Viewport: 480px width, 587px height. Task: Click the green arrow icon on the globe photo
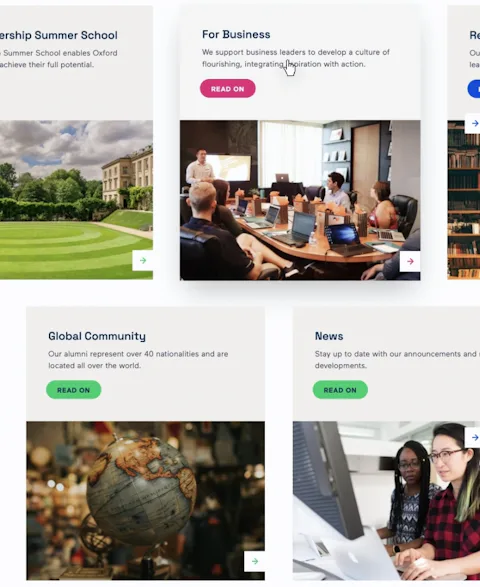(255, 561)
